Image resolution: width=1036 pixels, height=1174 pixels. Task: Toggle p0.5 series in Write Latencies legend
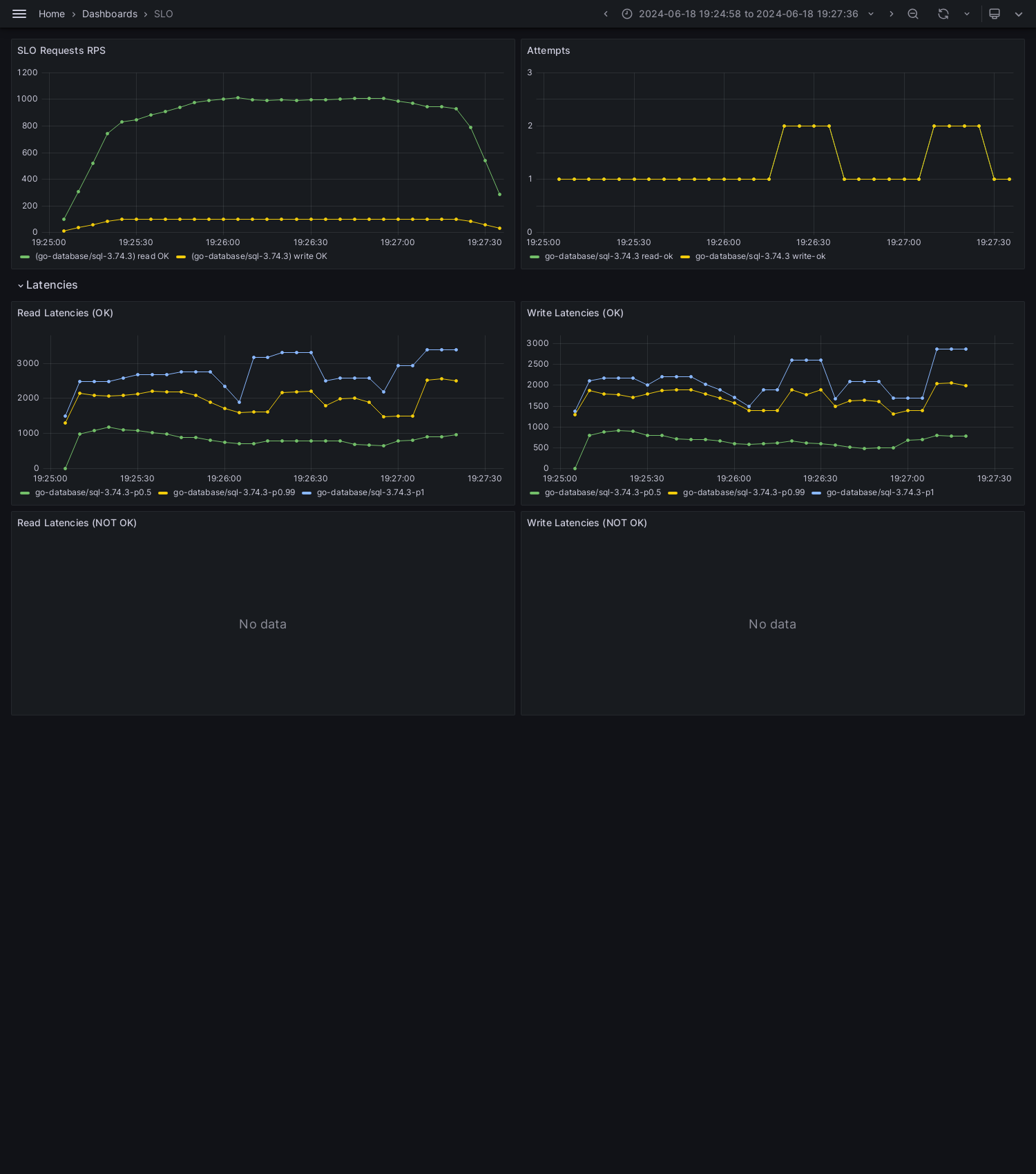tap(603, 492)
